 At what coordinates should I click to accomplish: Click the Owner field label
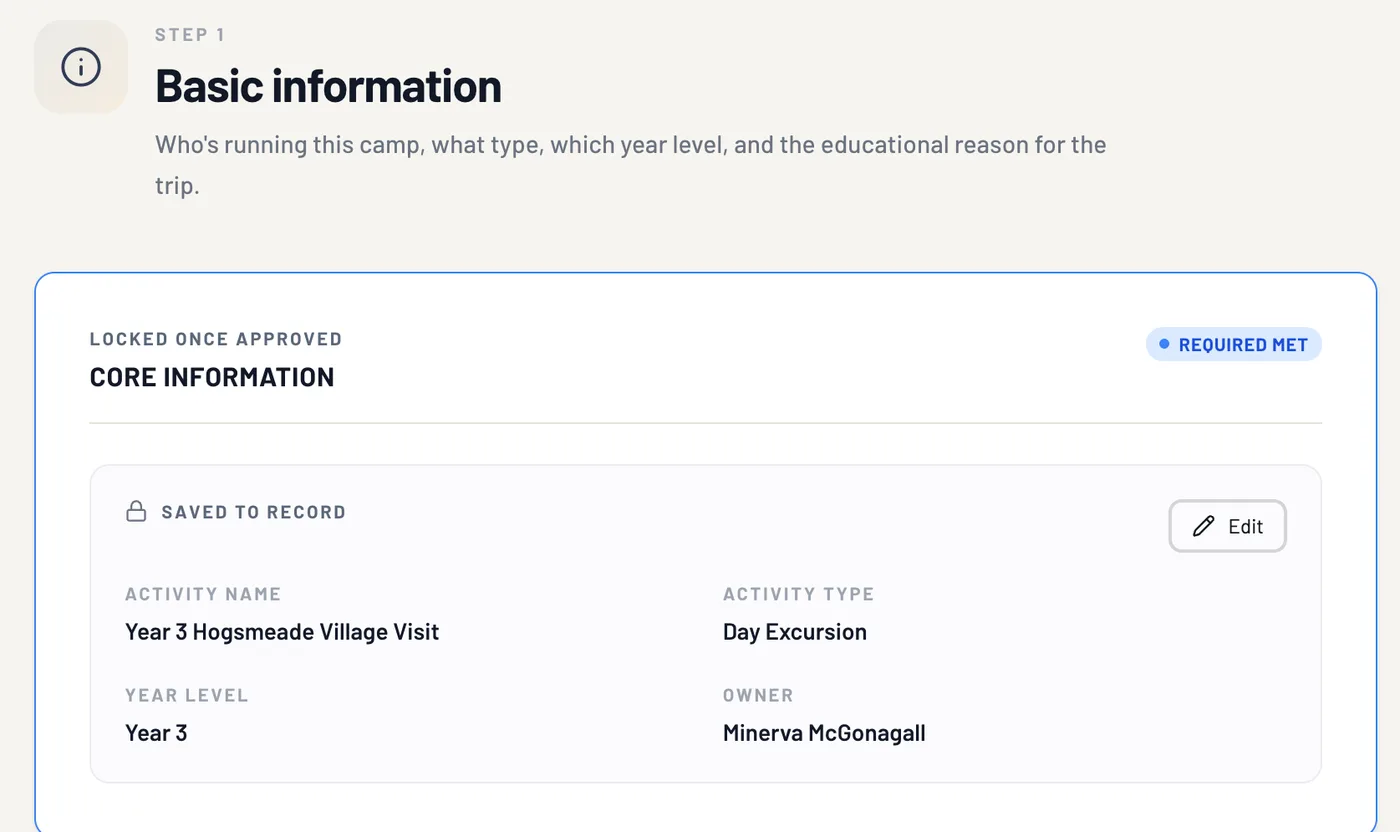coord(758,695)
